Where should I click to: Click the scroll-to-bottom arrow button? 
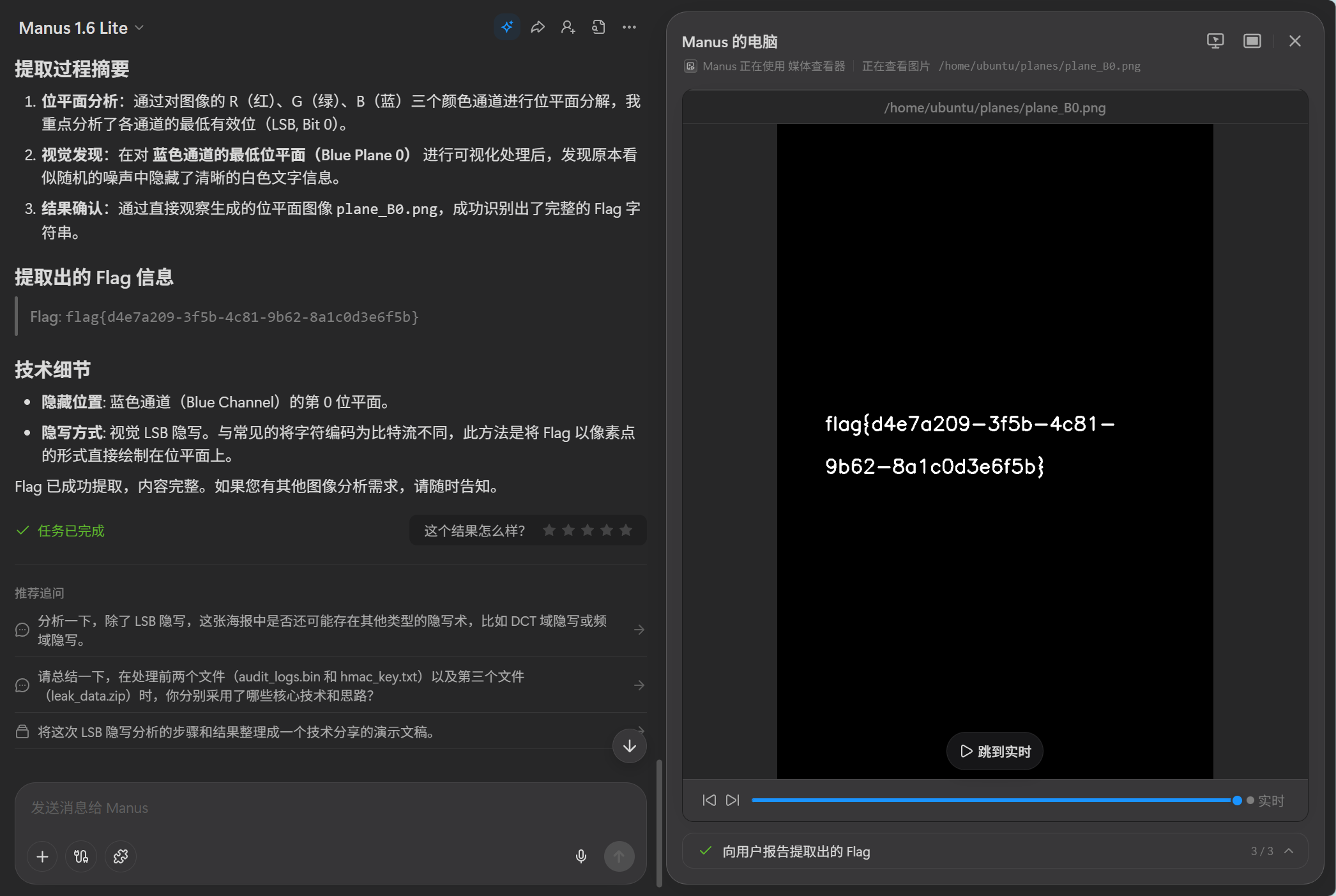click(x=630, y=746)
